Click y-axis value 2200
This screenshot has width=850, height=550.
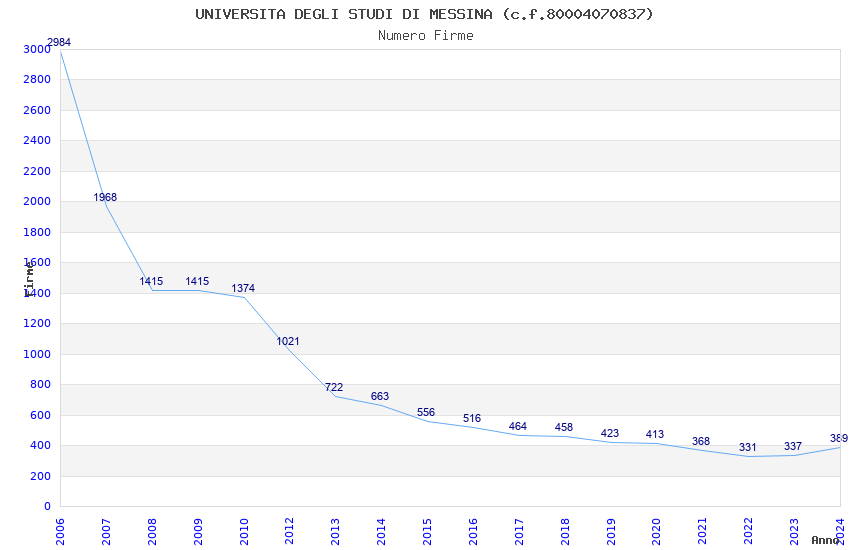(x=37, y=171)
